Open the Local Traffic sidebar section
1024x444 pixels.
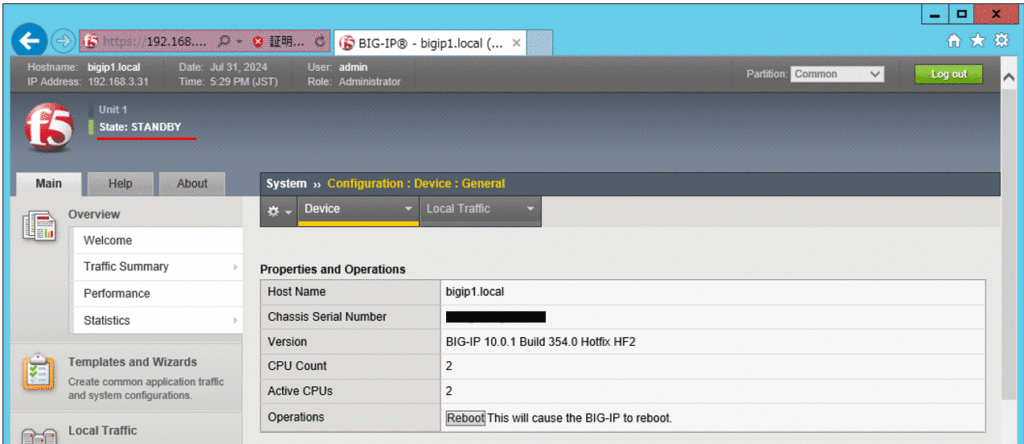point(103,430)
